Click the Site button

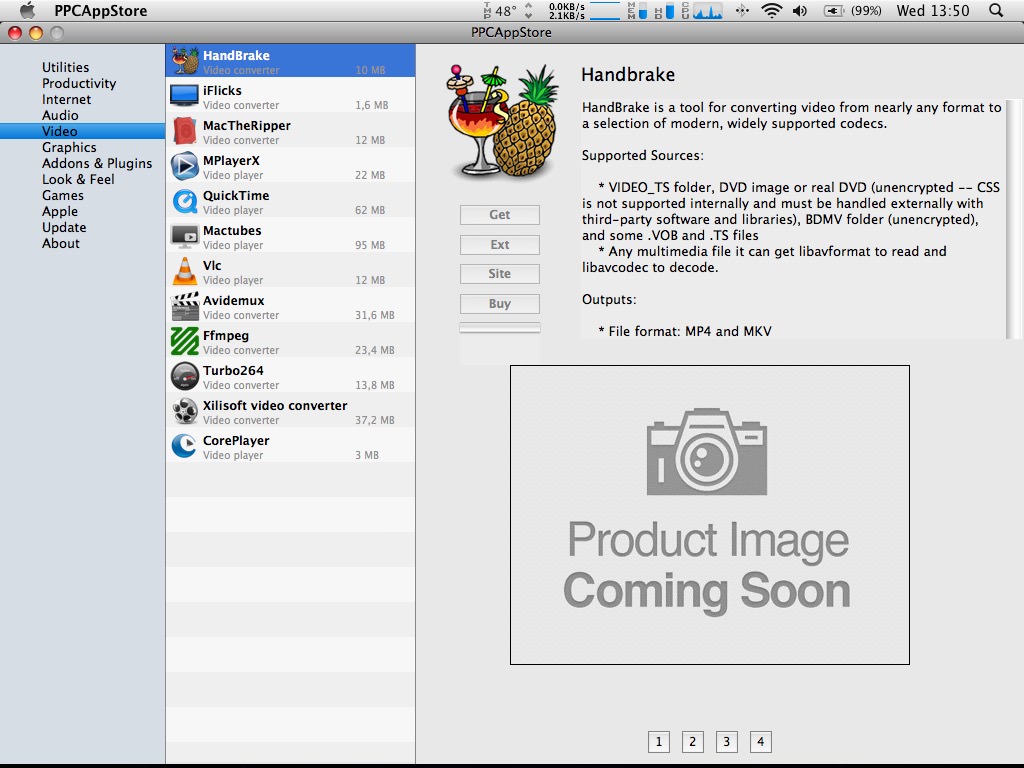pyautogui.click(x=500, y=274)
